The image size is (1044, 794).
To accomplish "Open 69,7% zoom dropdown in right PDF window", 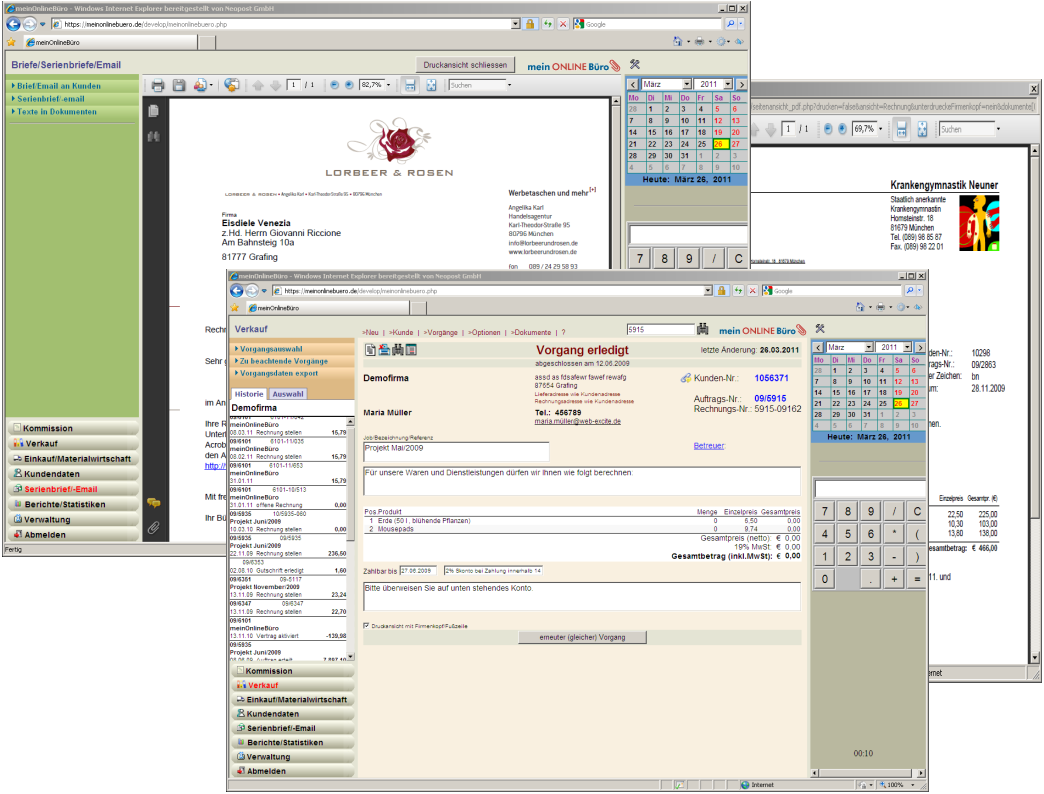I will 880,129.
